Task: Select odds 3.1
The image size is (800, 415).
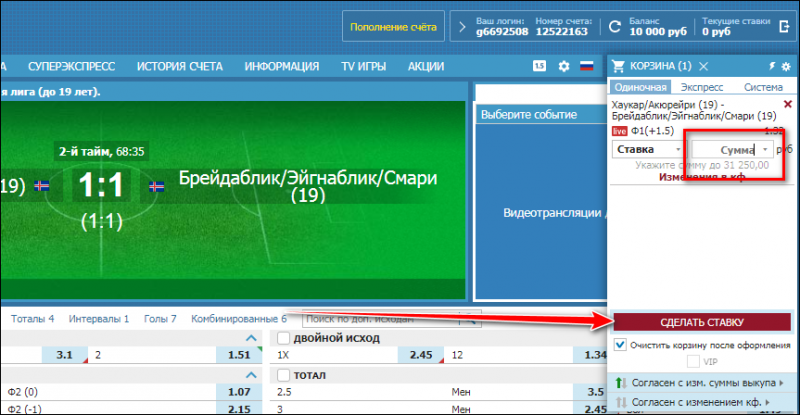Action: (x=64, y=355)
